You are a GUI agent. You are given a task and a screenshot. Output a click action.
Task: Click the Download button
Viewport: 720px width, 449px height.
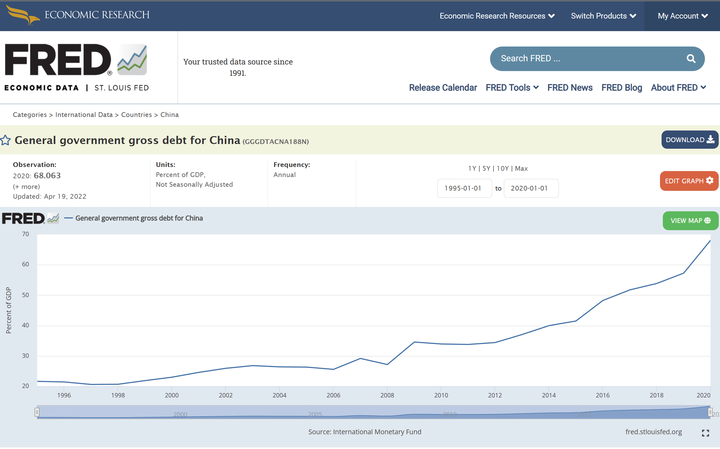[690, 140]
